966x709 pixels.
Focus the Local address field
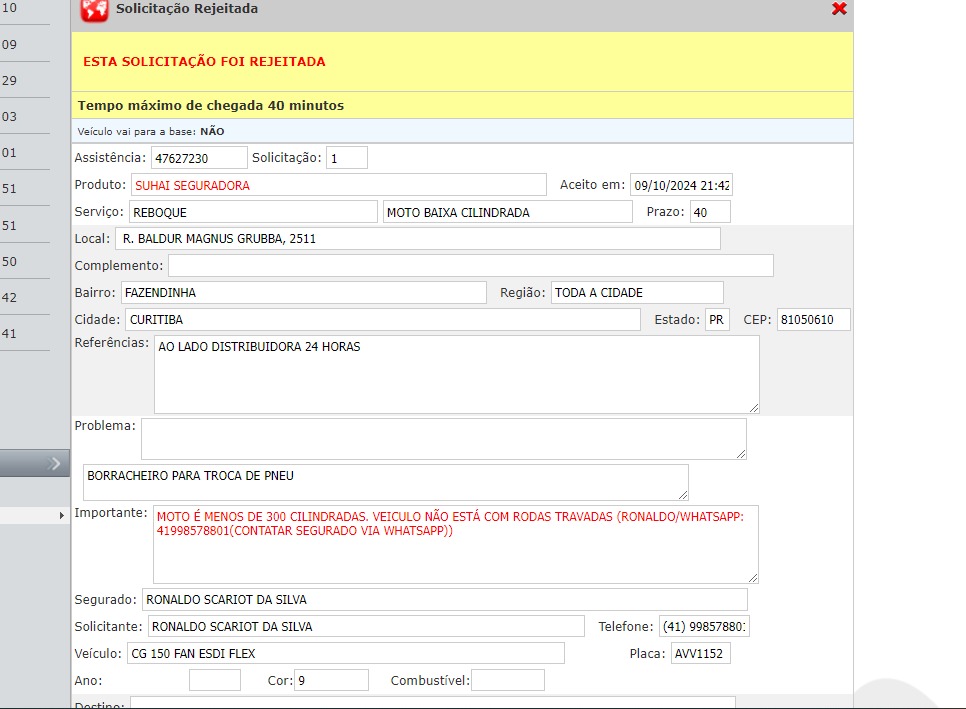(418, 239)
